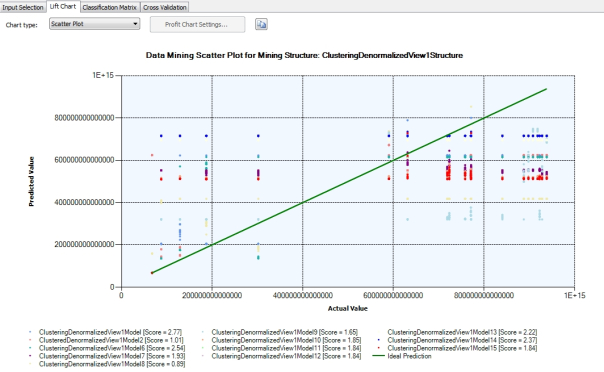Click the Ideal Prediction legend entry
This screenshot has height=372, width=604.
click(x=402, y=356)
